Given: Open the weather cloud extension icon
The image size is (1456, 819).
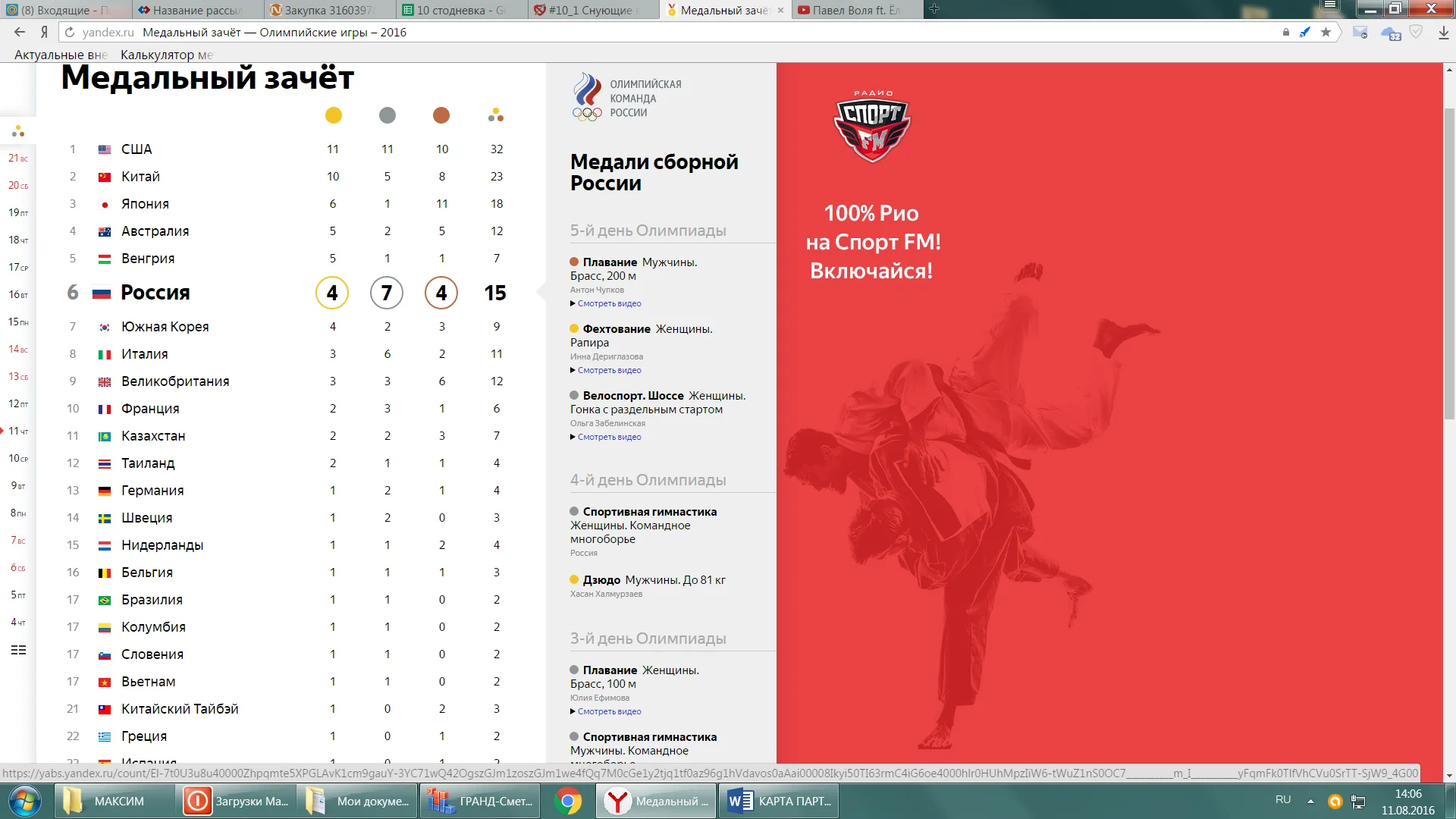Looking at the screenshot, I should click(1390, 33).
